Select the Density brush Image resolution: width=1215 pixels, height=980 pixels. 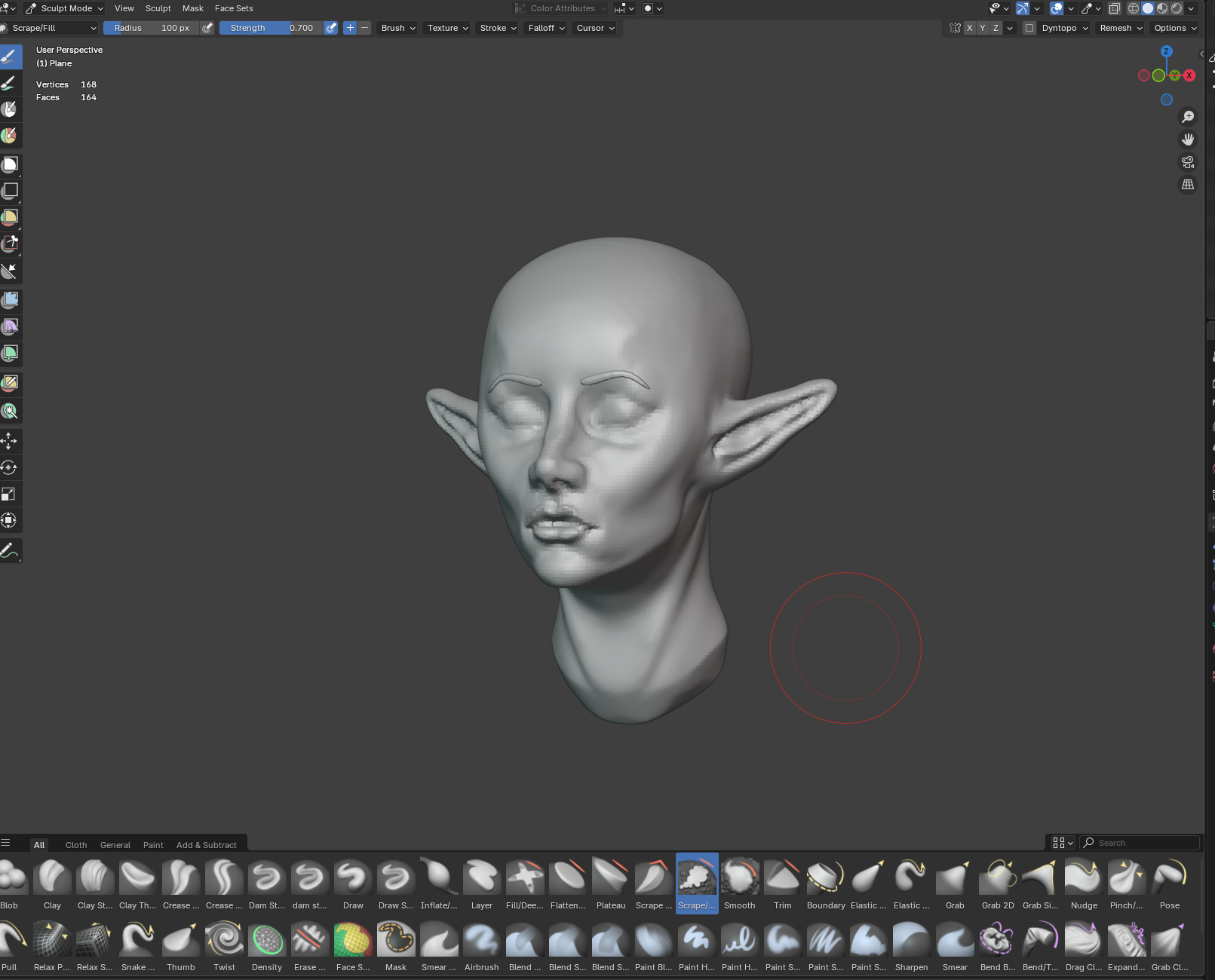(x=267, y=945)
